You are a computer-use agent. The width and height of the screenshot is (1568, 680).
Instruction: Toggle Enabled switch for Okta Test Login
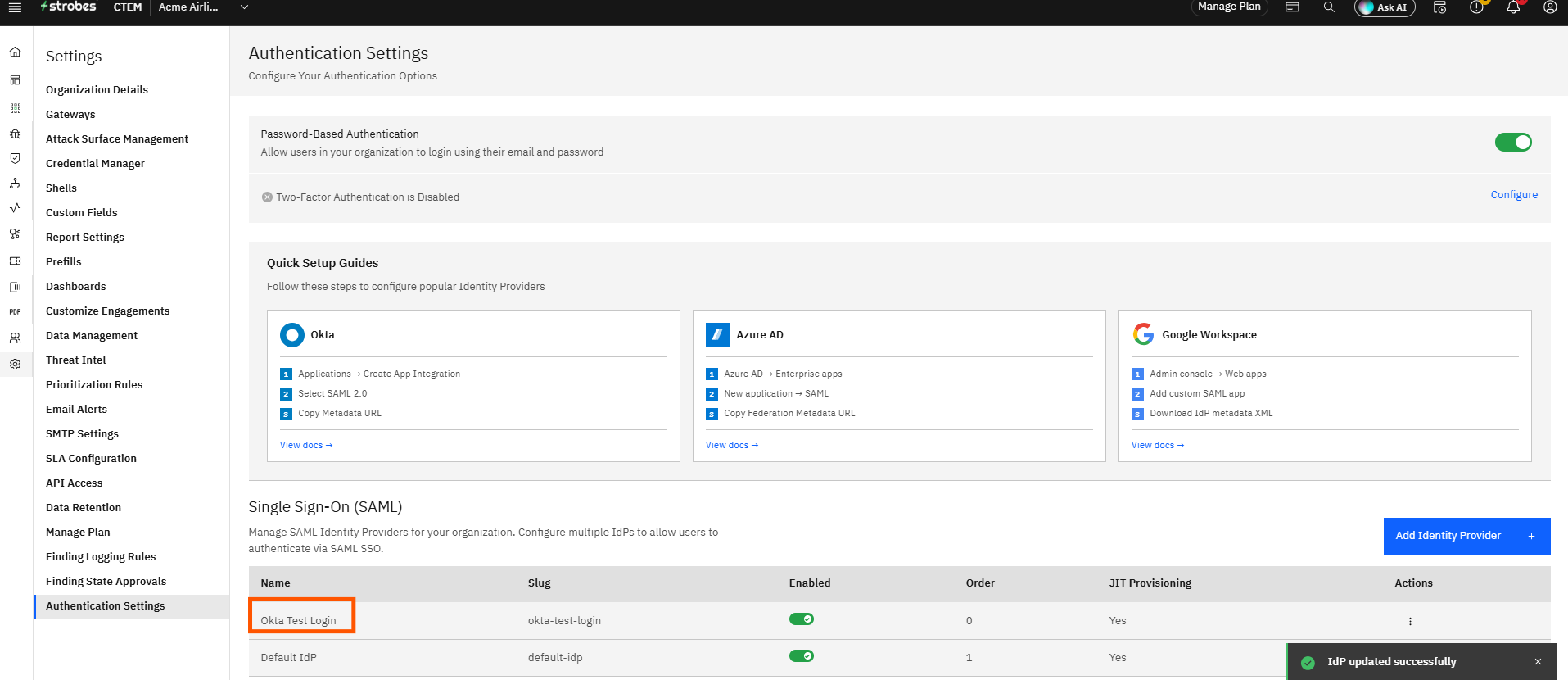pyautogui.click(x=802, y=619)
